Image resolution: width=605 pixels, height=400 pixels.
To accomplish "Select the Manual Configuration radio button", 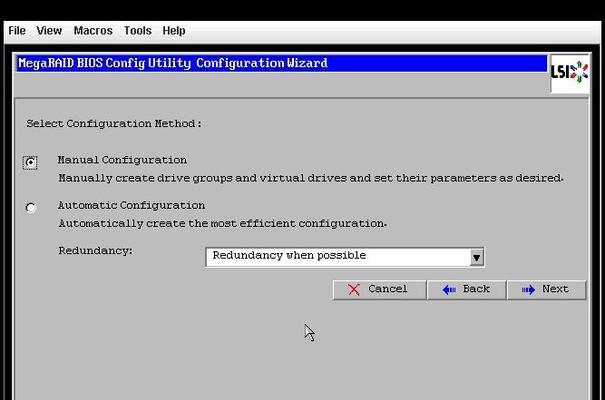I will coord(30,162).
